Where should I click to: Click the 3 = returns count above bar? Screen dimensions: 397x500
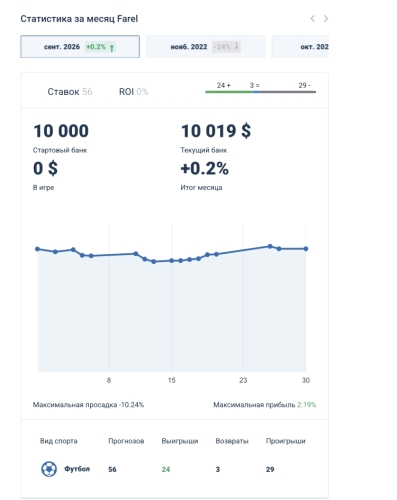(x=254, y=85)
